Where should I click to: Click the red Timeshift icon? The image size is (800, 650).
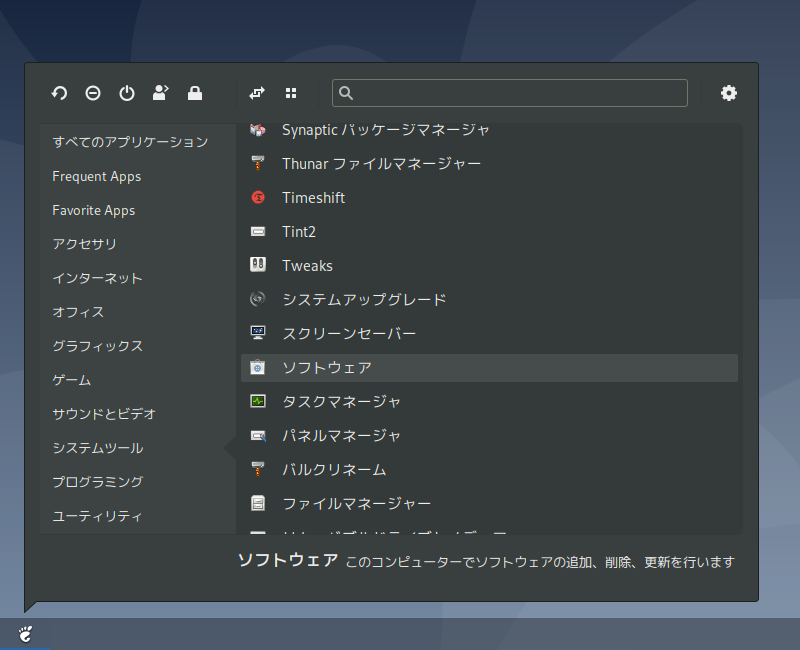click(x=258, y=197)
